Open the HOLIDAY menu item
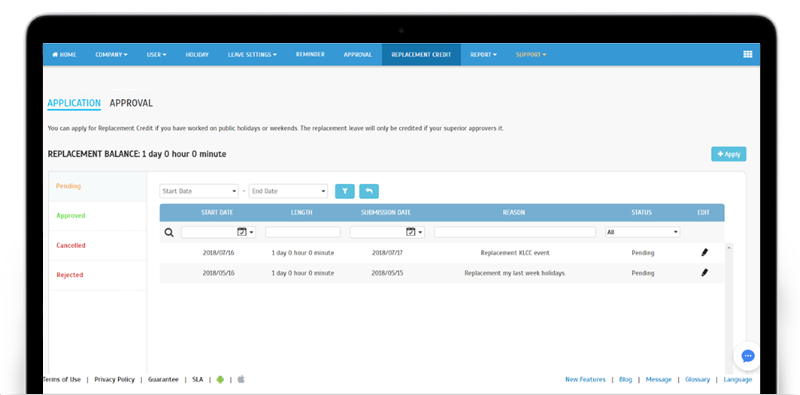This screenshot has height=395, width=800. 197,55
